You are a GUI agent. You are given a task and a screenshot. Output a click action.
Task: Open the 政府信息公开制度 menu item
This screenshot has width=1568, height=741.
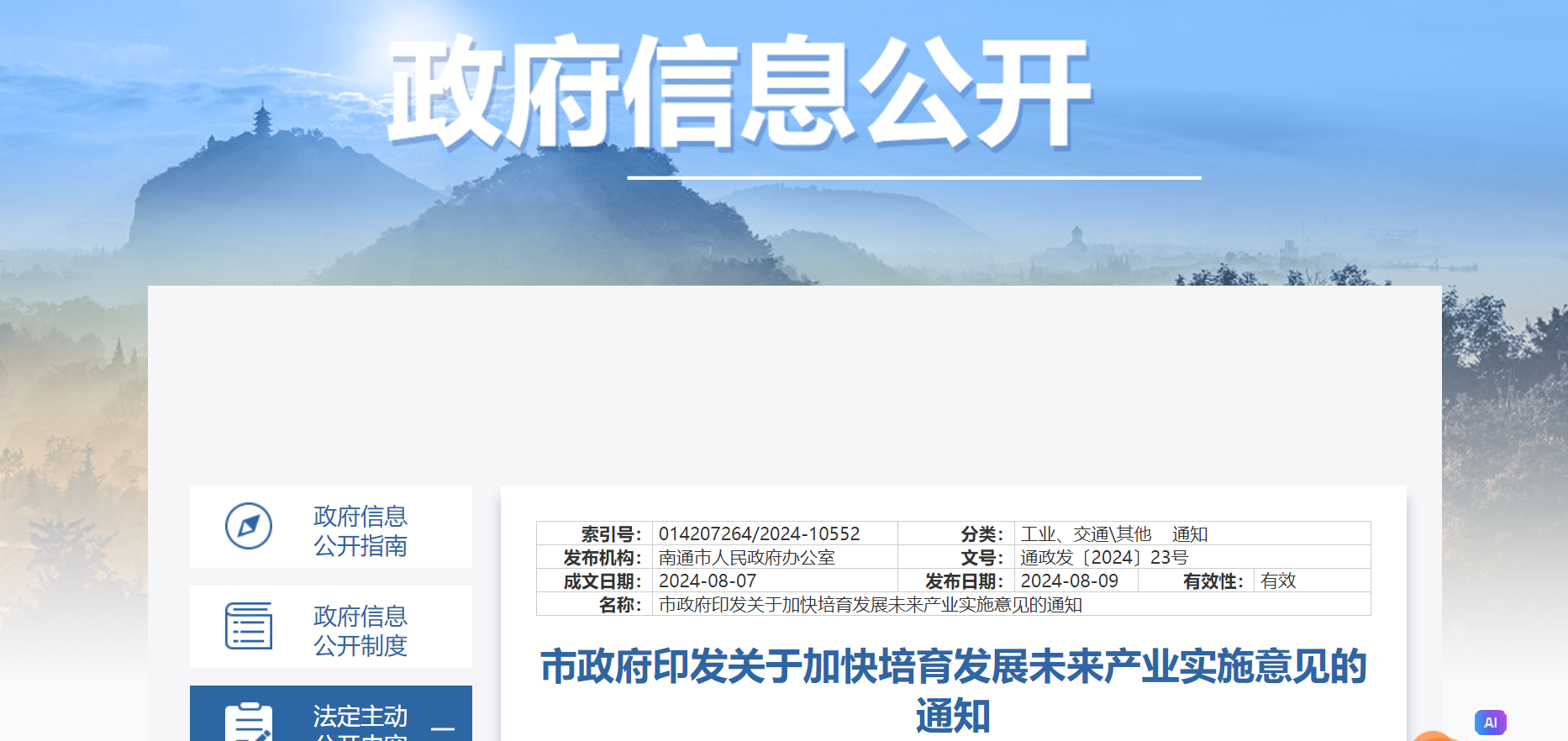360,630
